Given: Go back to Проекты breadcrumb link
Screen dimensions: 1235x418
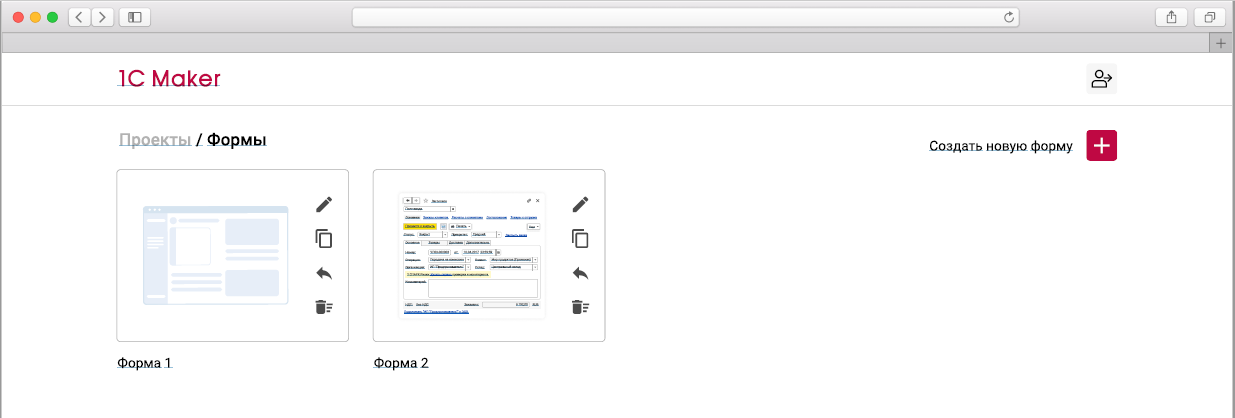Looking at the screenshot, I should (x=155, y=140).
